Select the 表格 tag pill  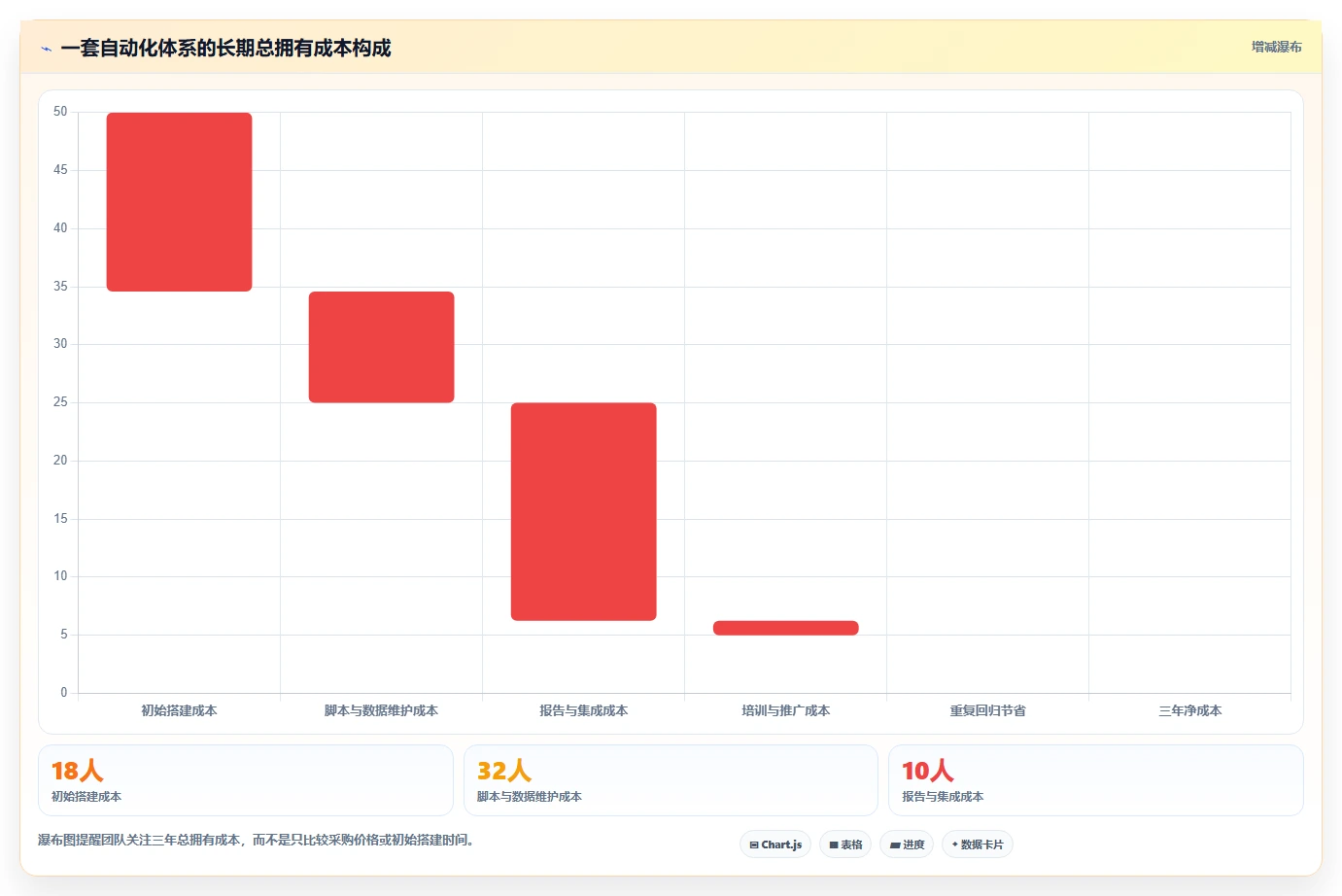[x=845, y=844]
